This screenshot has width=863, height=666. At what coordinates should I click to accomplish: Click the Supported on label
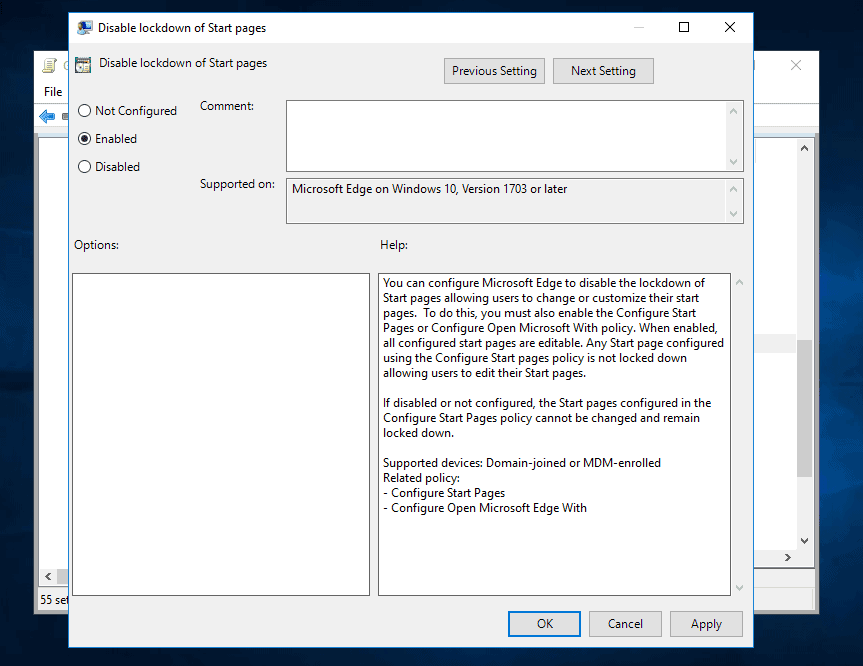coord(237,184)
